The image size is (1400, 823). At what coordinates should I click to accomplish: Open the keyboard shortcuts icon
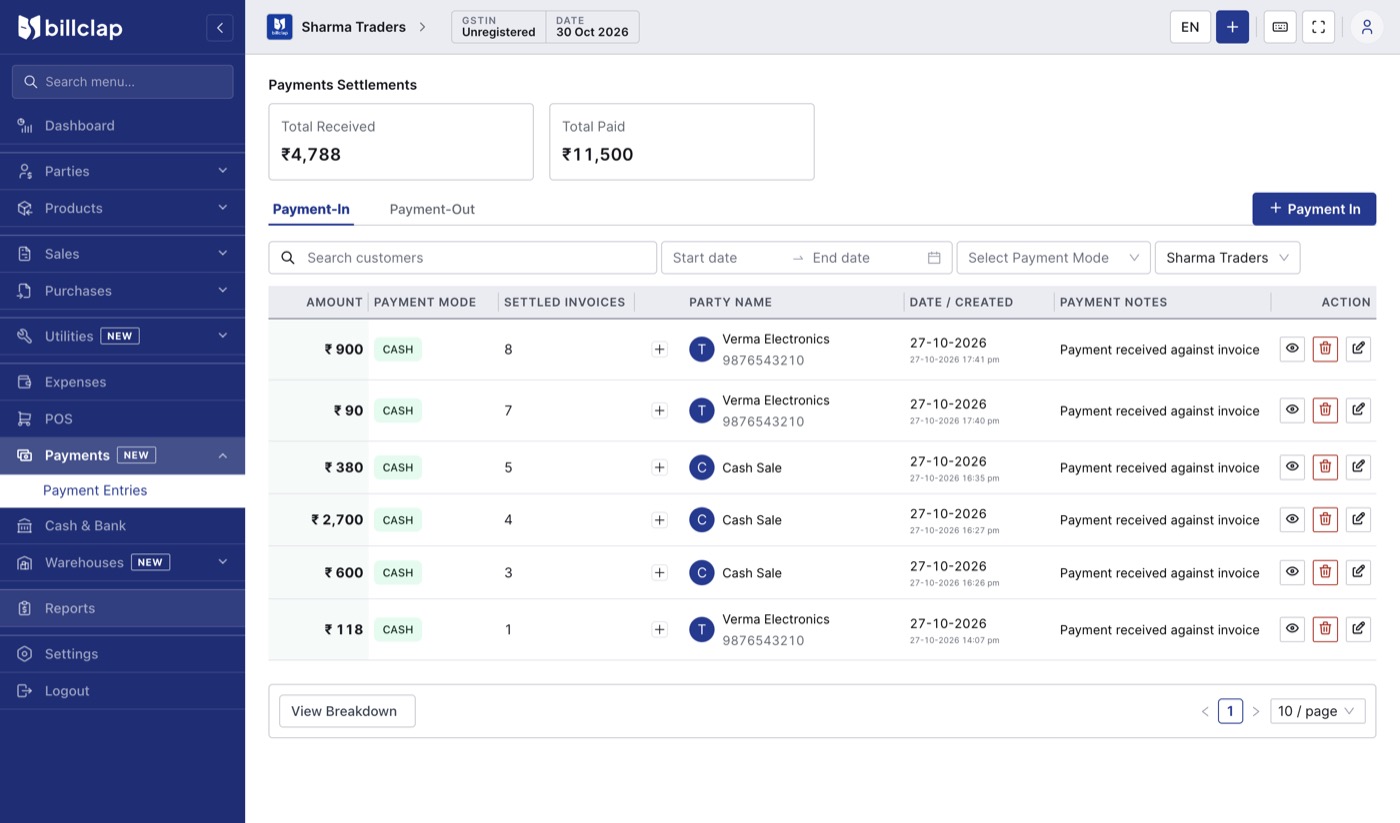click(1280, 27)
